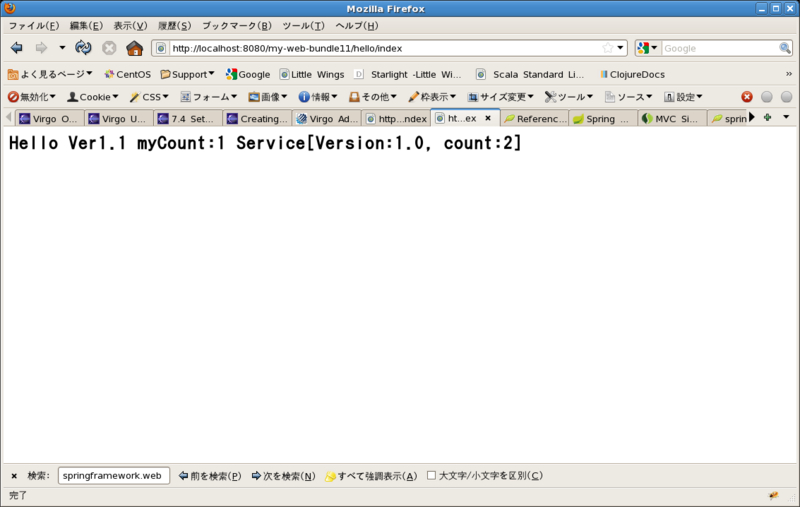Image resolution: width=800 pixels, height=507 pixels.
Task: Open the search engine selector dropdown
Action: (647, 48)
